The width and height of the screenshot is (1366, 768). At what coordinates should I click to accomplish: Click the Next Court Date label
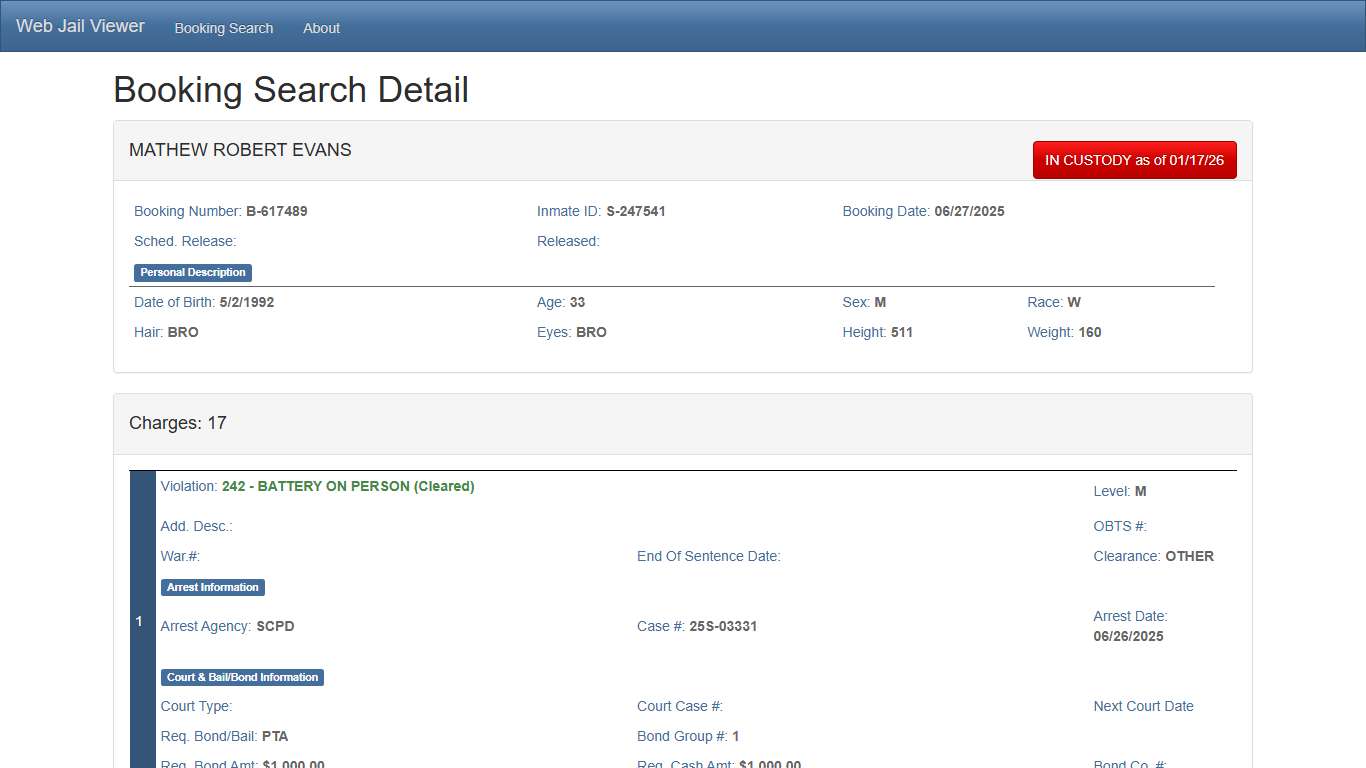click(1143, 706)
